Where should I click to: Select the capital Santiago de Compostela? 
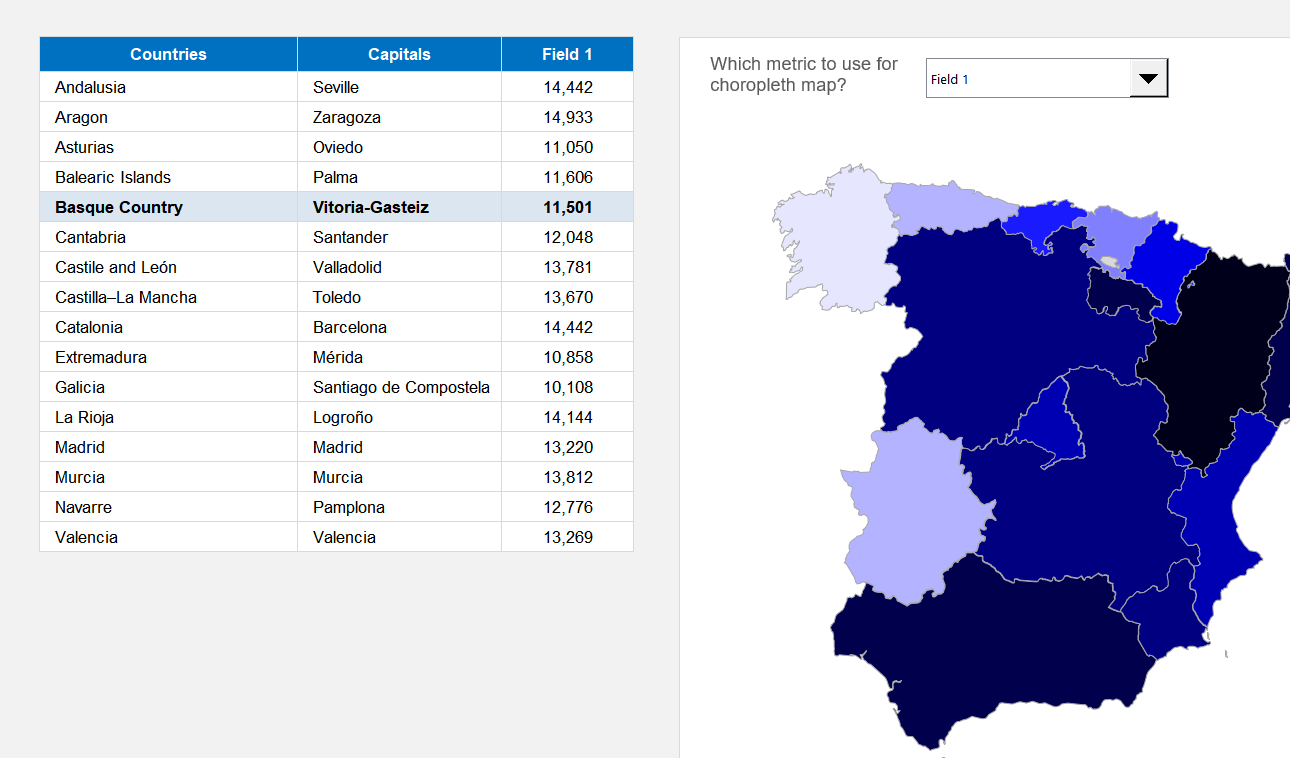tap(400, 387)
